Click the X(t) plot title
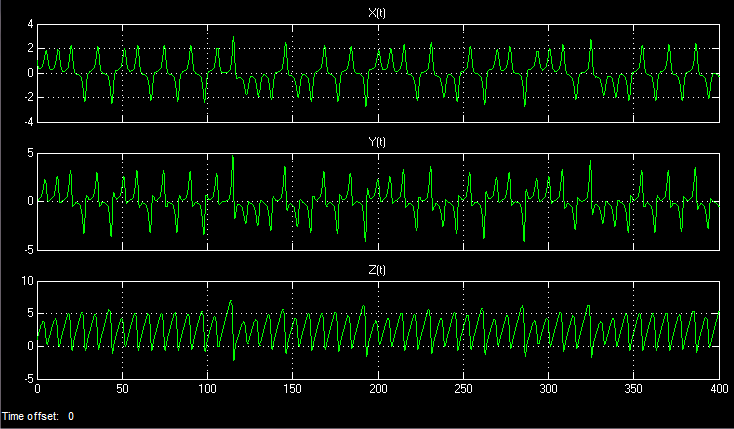The image size is (734, 429). [377, 13]
